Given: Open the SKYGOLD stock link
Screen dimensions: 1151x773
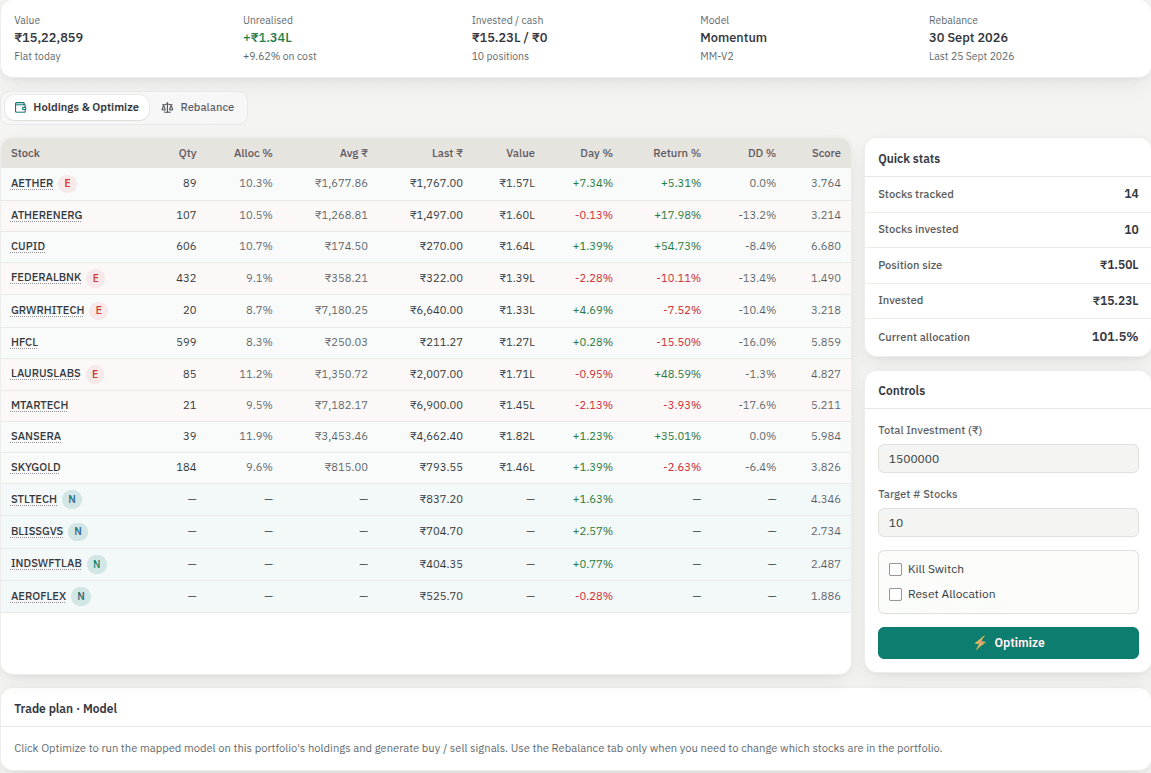Looking at the screenshot, I should 36,468.
